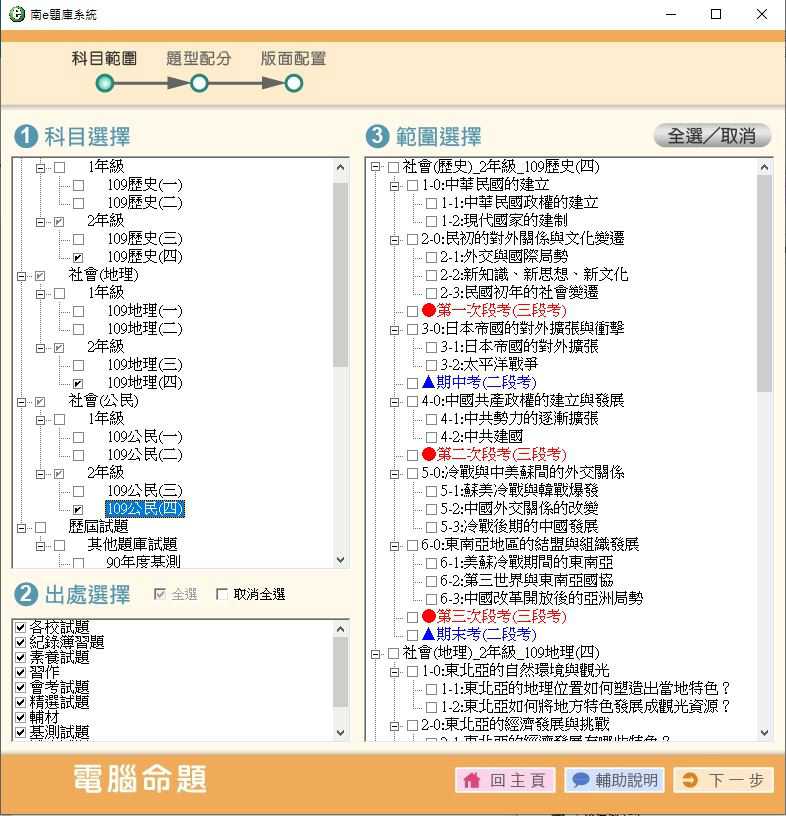Click subject tree scroll-down arrow
The image size is (786, 816).
[340, 560]
